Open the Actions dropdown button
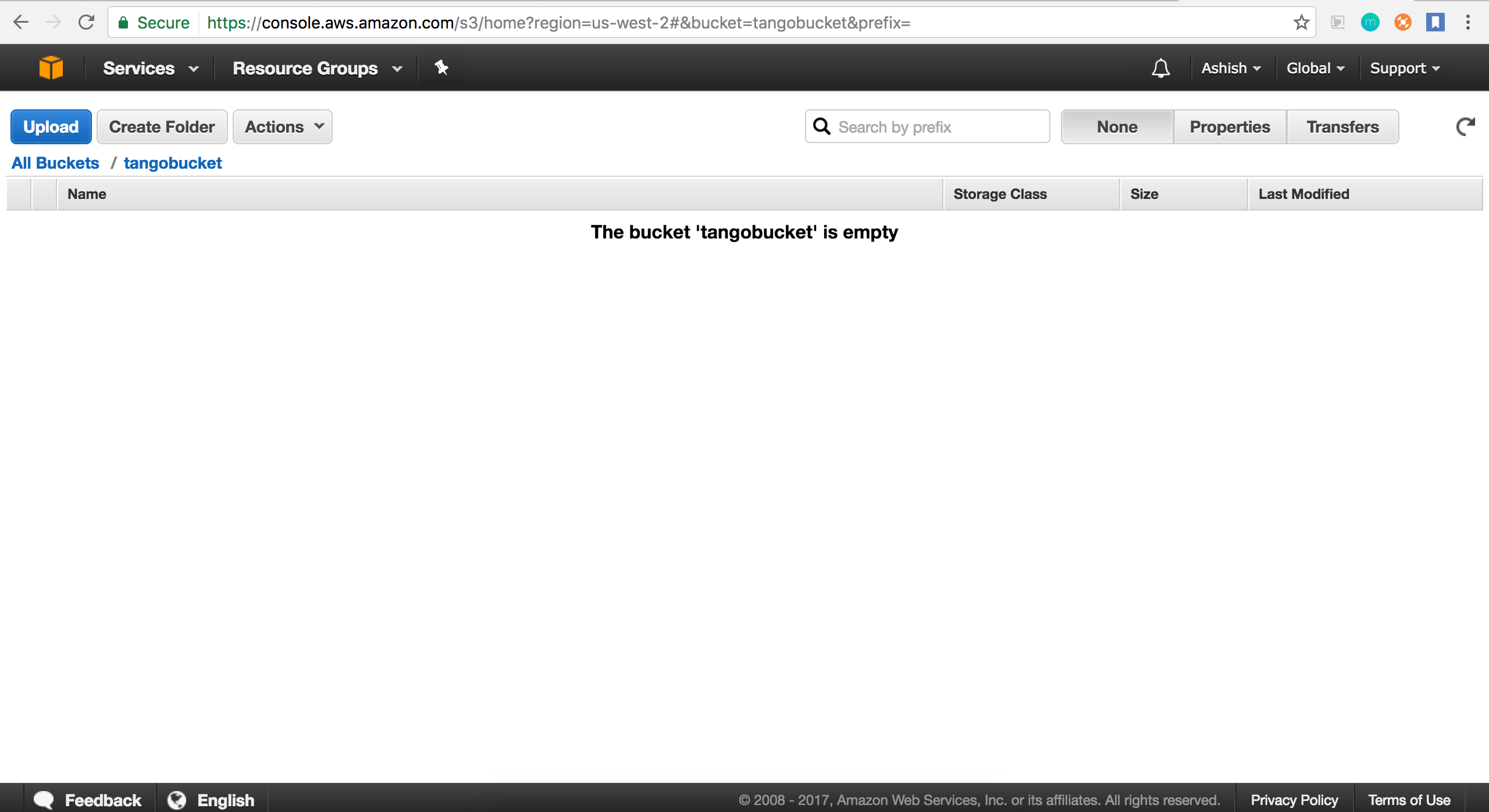 pyautogui.click(x=283, y=126)
